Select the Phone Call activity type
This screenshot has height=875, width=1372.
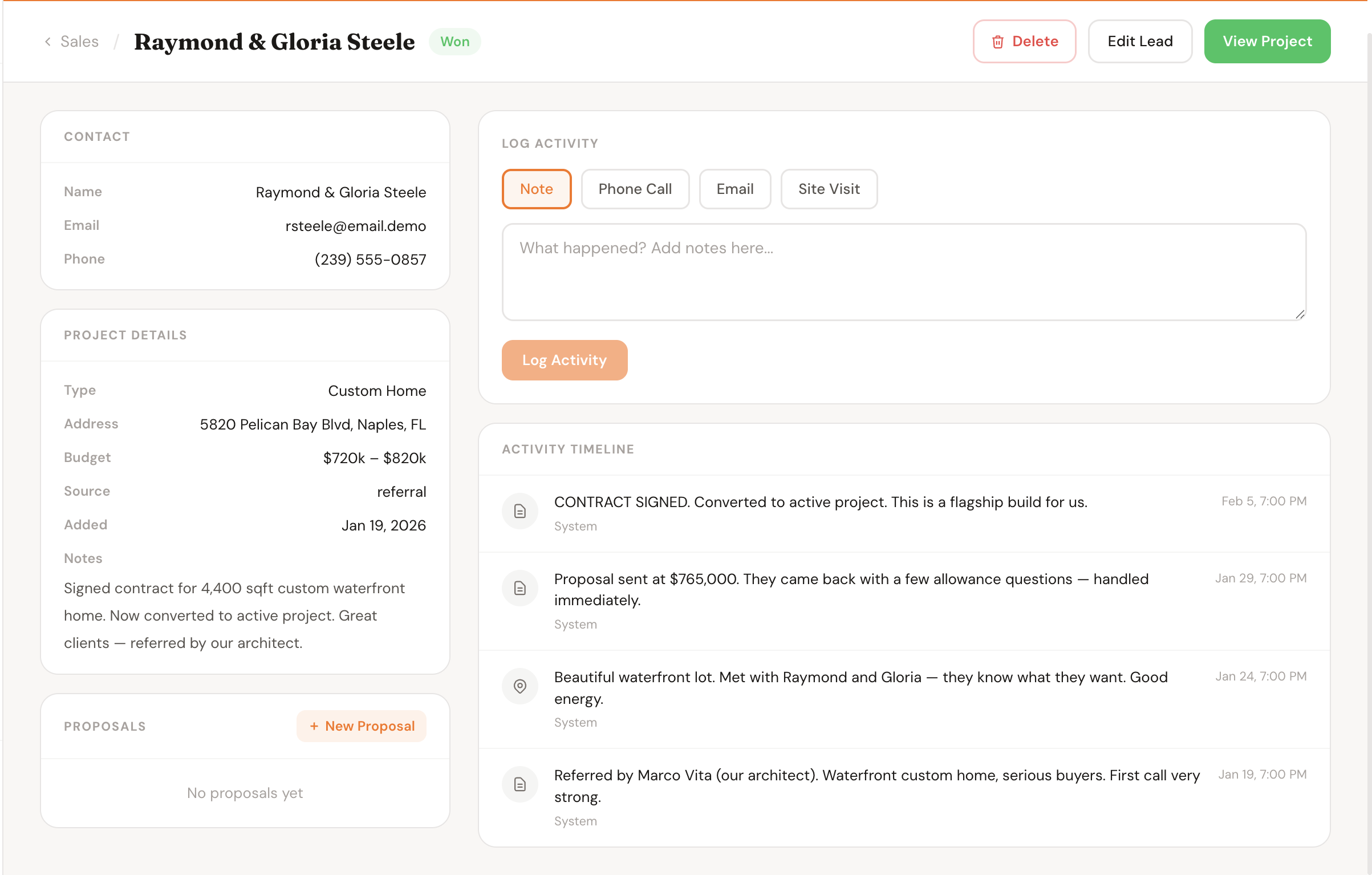pyautogui.click(x=635, y=189)
